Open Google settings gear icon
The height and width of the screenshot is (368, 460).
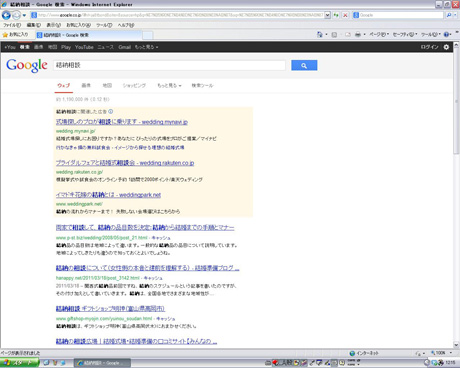446,47
